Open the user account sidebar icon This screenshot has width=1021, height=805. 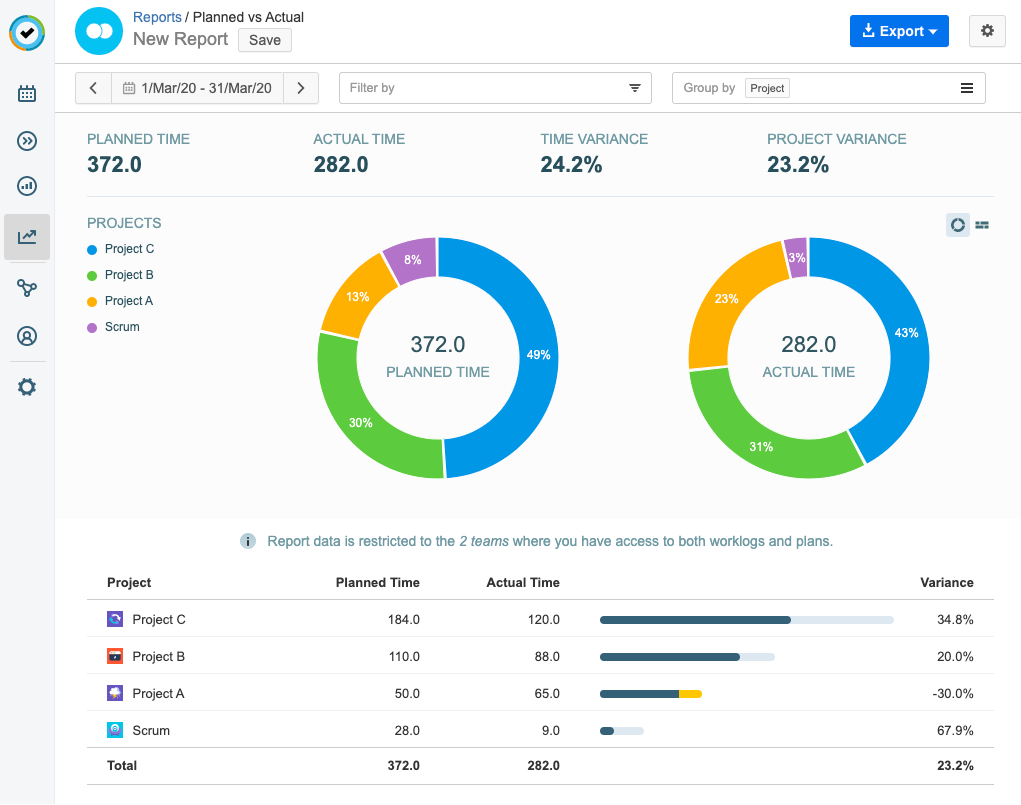click(x=27, y=337)
